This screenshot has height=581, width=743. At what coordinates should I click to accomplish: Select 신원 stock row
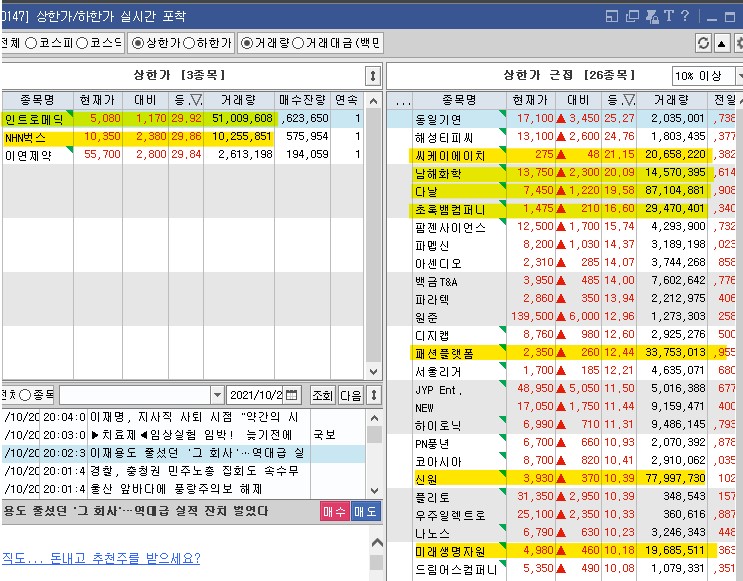564,479
